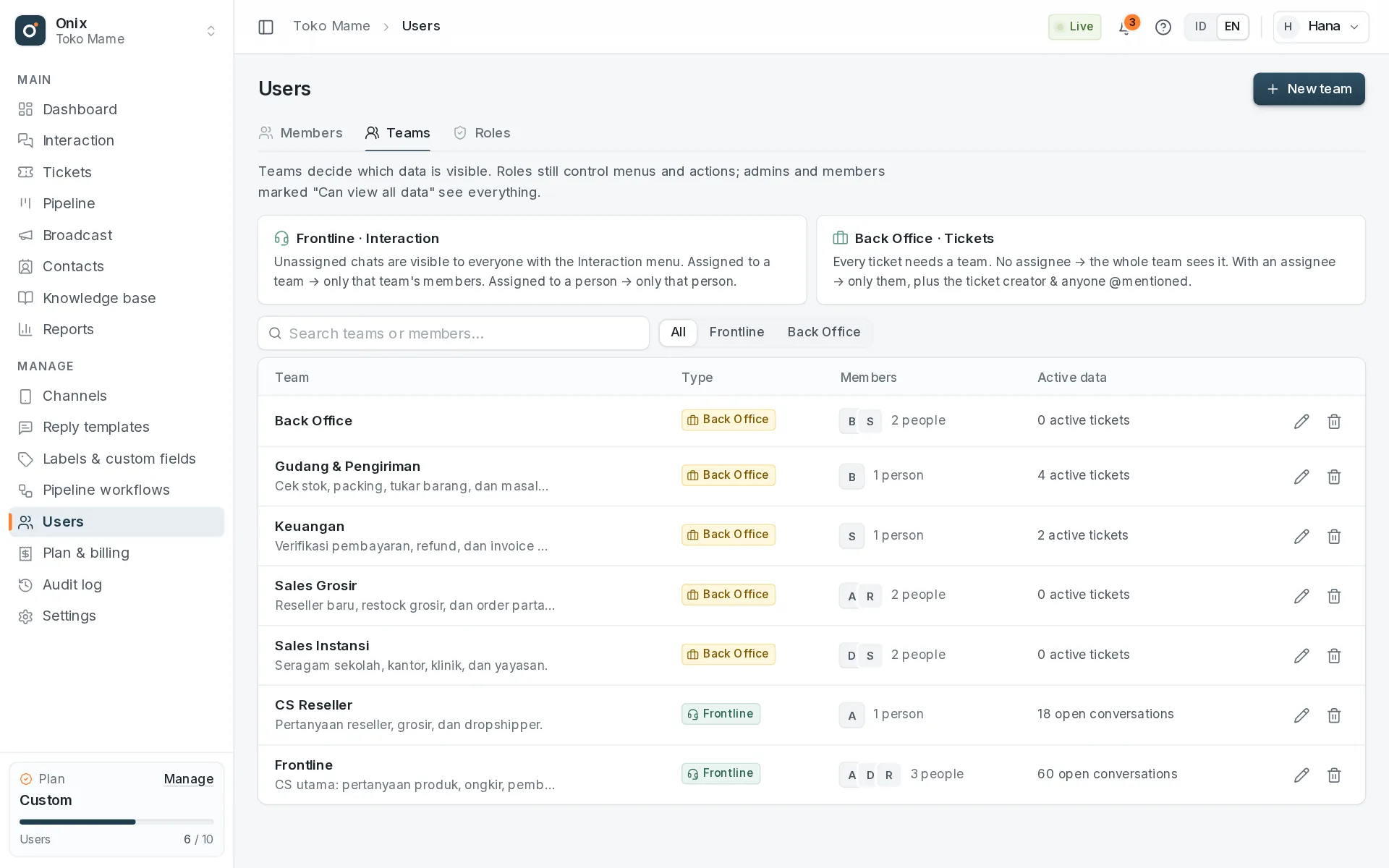The width and height of the screenshot is (1389, 868).
Task: Select the Teams tab
Action: [x=397, y=133]
